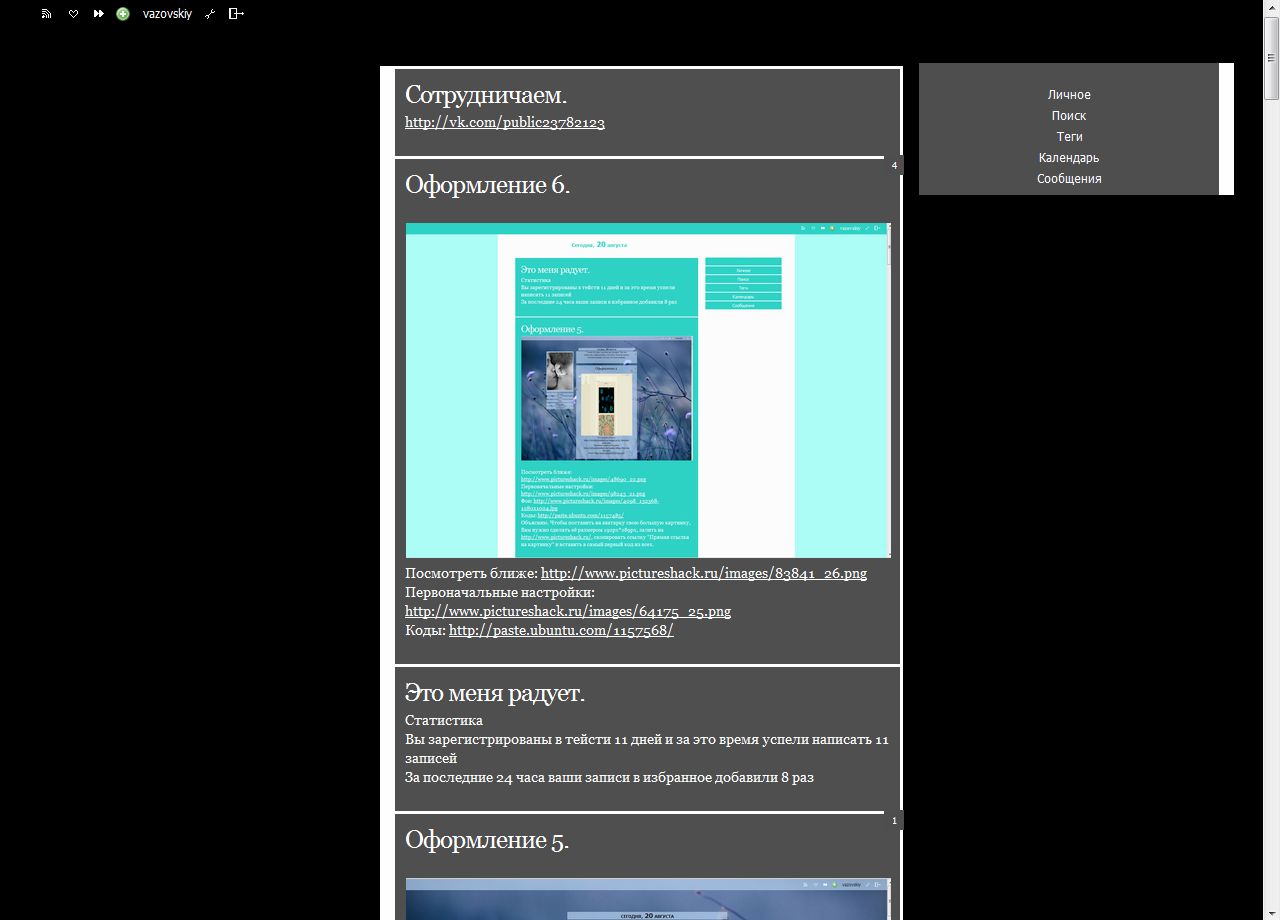
Task: Click the Статистика text line
Action: tap(444, 721)
